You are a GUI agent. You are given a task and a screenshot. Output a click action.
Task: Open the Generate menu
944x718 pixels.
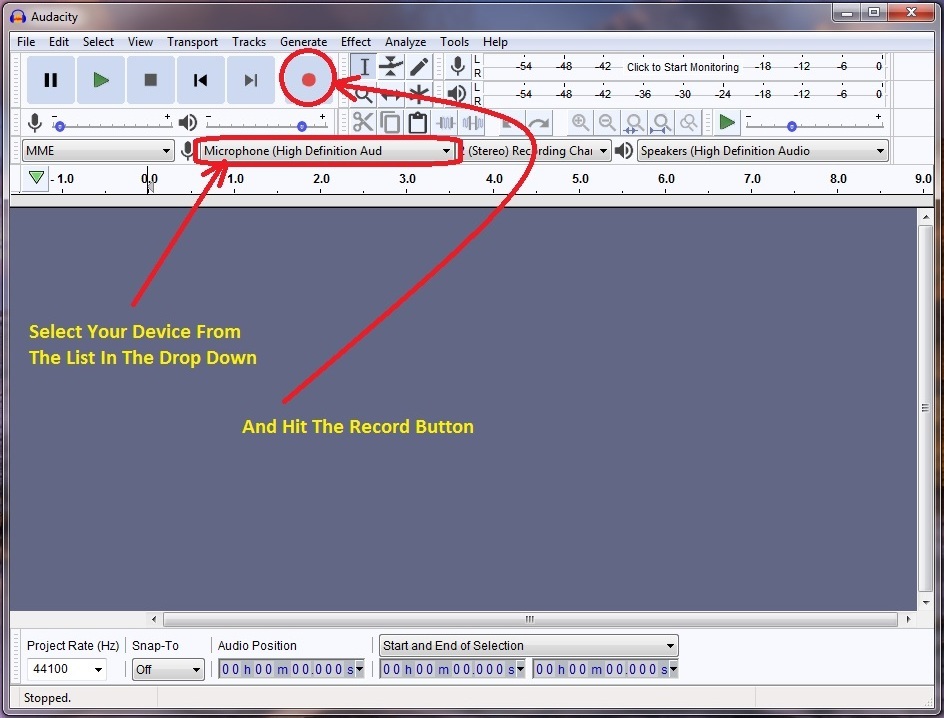(303, 42)
